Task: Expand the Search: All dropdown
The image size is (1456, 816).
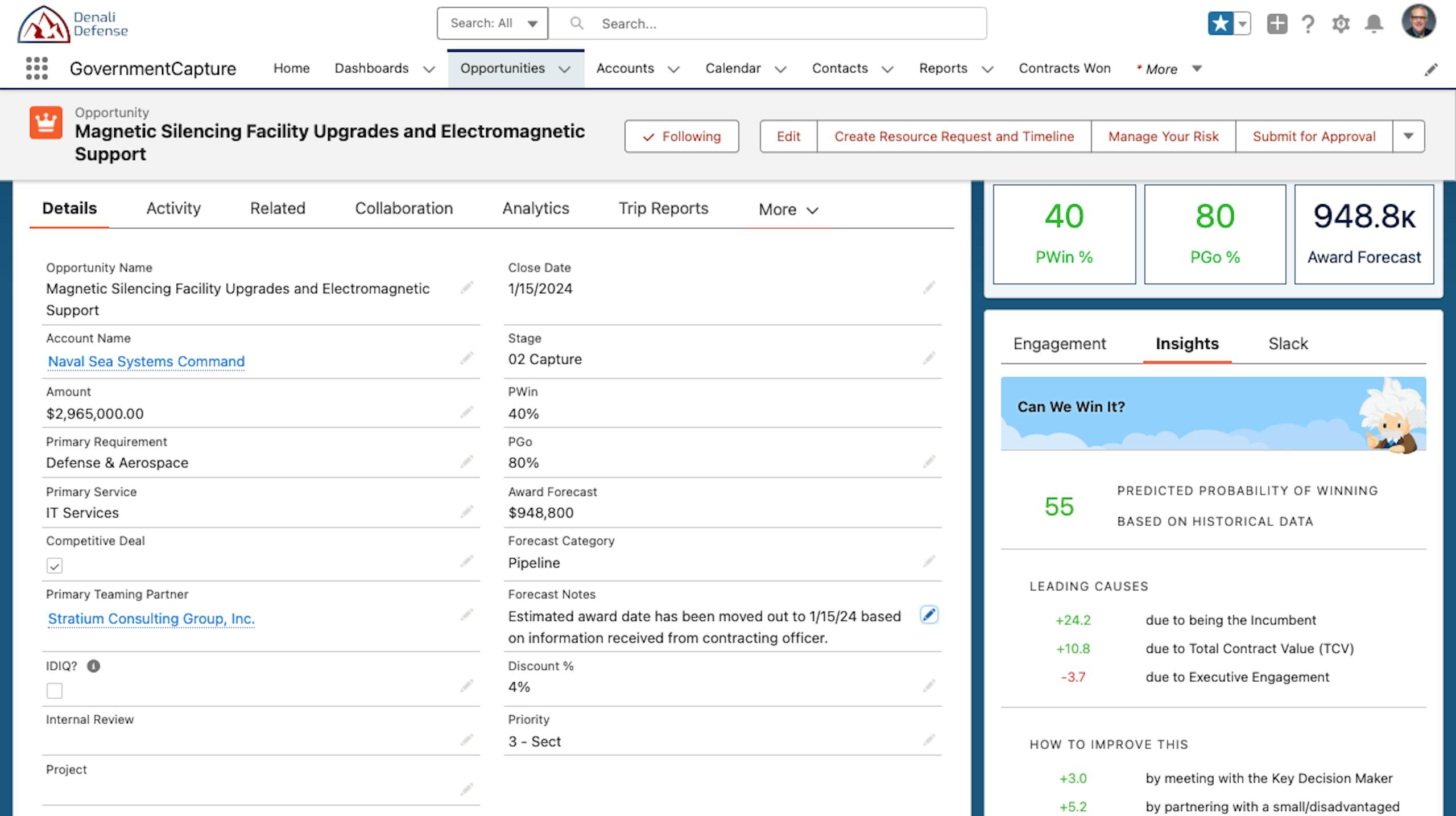Action: tap(493, 23)
